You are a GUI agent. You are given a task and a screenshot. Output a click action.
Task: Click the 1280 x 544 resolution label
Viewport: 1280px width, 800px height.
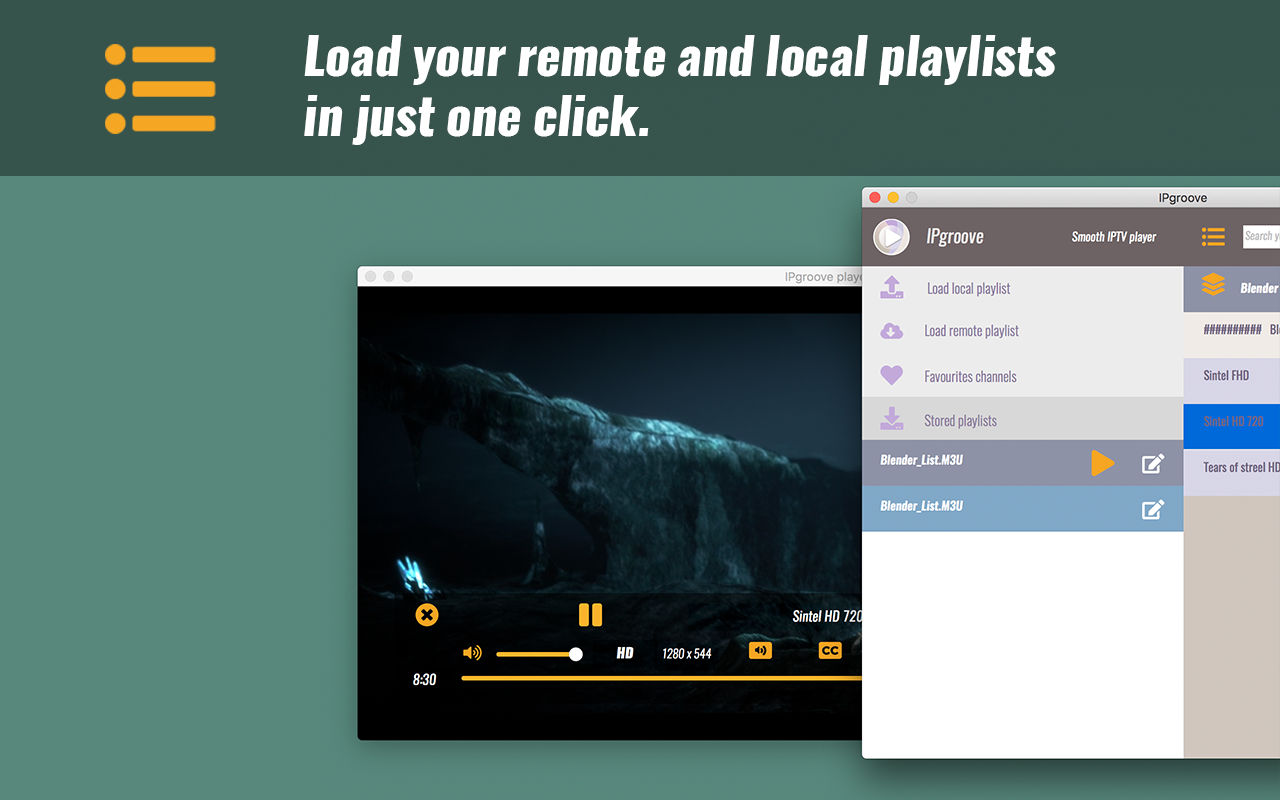coord(687,653)
